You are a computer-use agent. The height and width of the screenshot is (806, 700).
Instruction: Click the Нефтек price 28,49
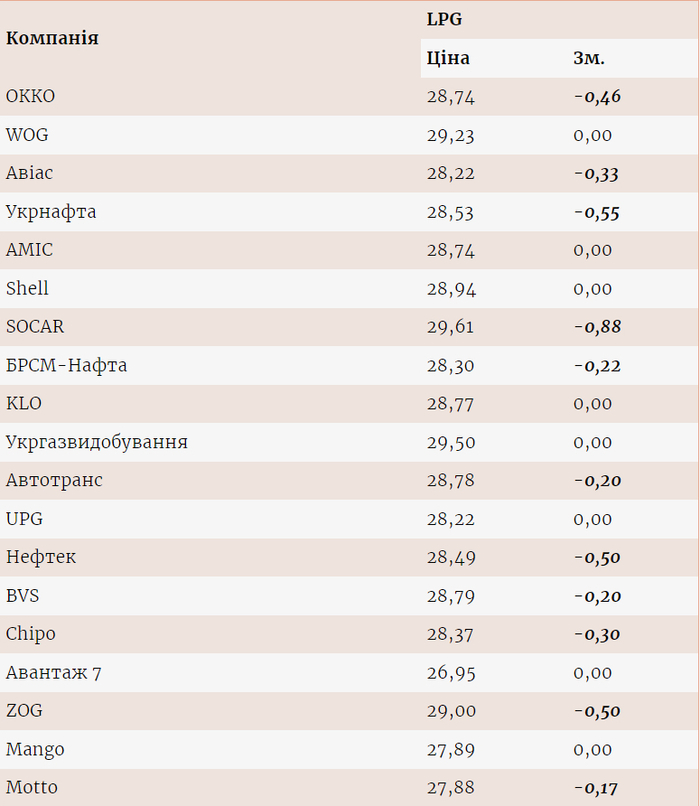click(x=451, y=558)
